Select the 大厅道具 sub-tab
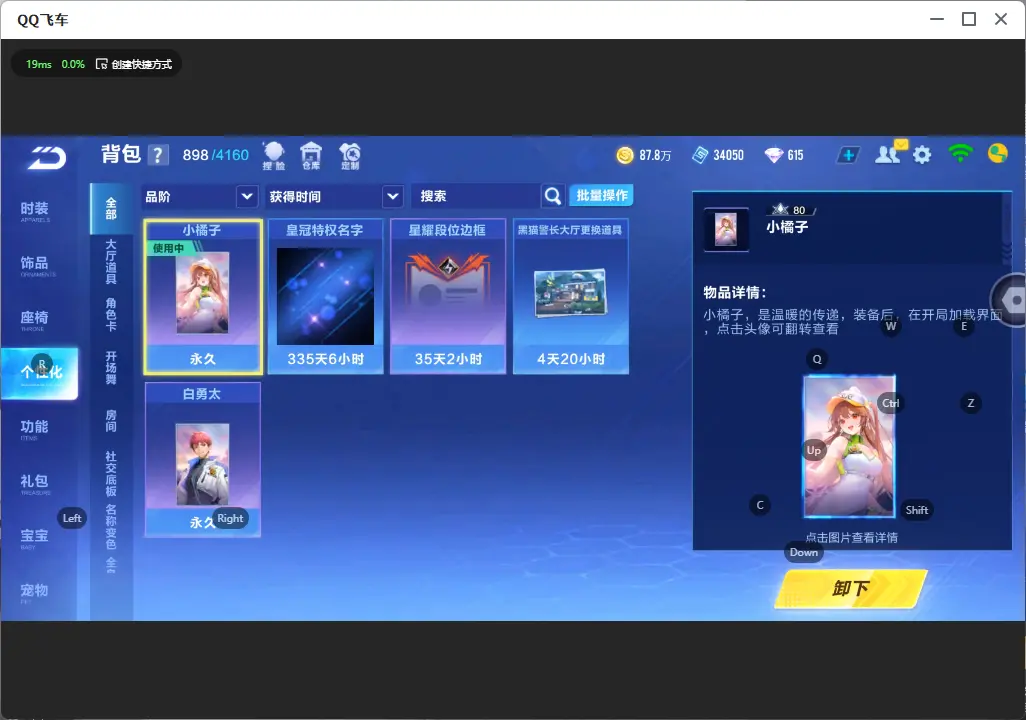Viewport: 1026px width, 720px height. tap(111, 262)
